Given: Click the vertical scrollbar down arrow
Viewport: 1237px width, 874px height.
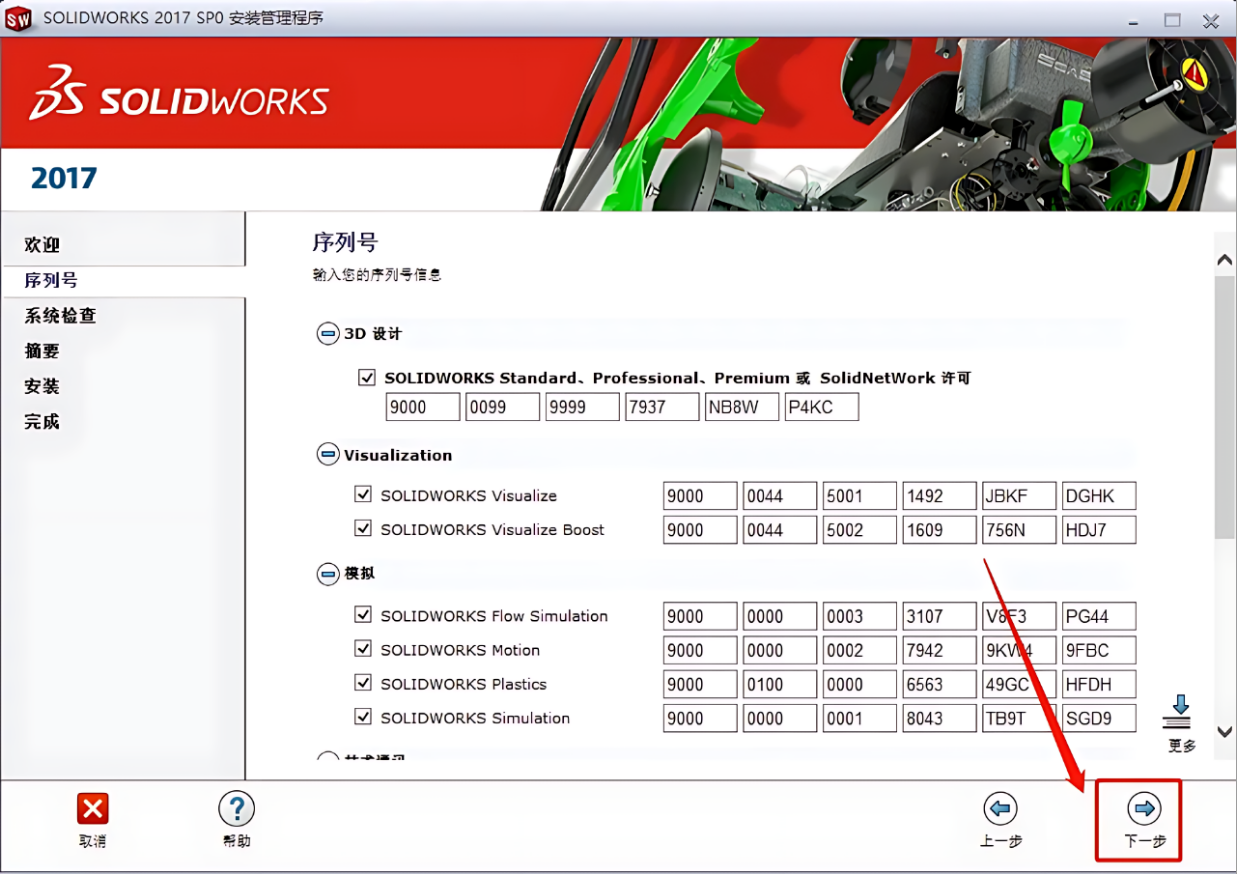Looking at the screenshot, I should tap(1224, 731).
